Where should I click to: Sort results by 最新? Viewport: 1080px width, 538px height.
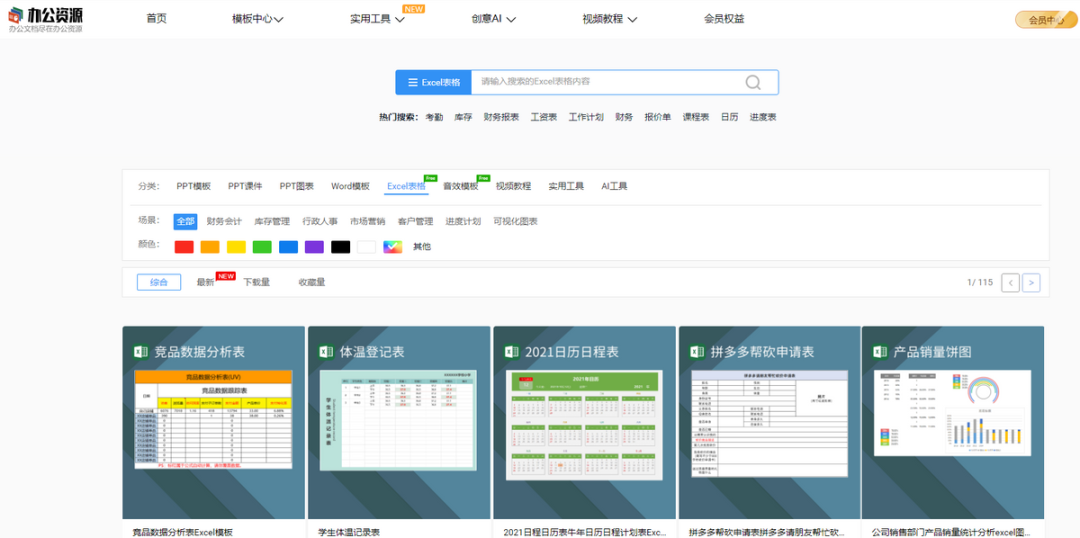pos(205,282)
